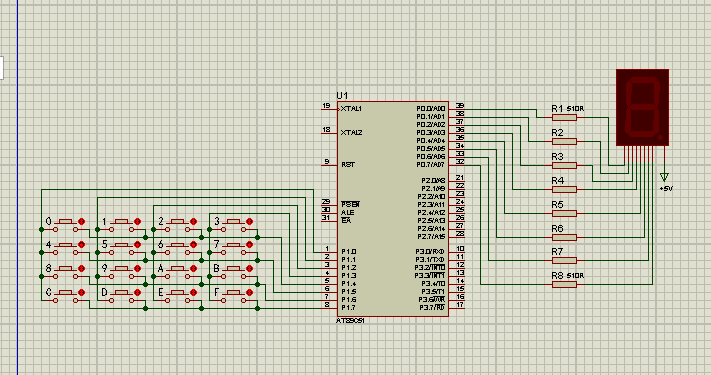
Task: Select resistor R5
Action: pos(565,213)
